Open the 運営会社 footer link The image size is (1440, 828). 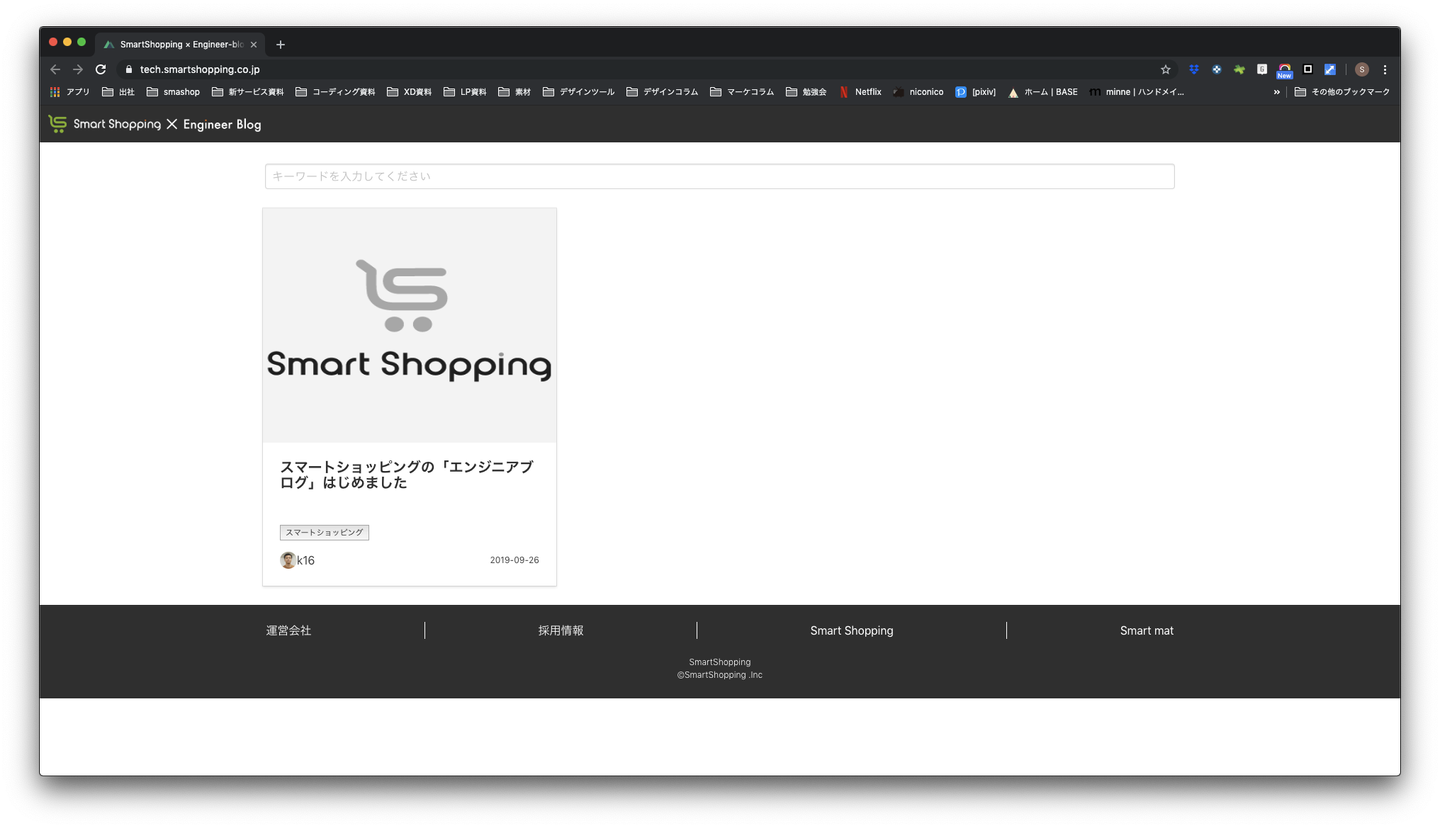click(289, 631)
